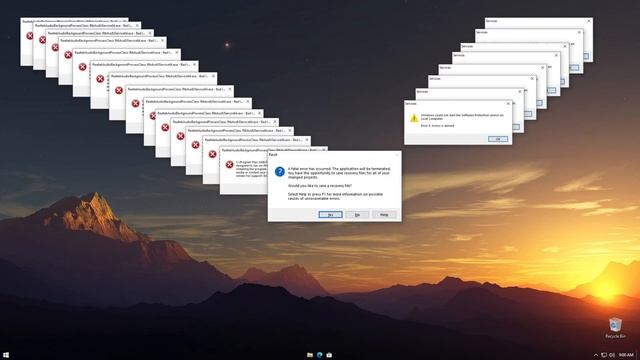The width and height of the screenshot is (640, 360).
Task: Select the Recycle Bin desktop icon
Action: click(615, 328)
